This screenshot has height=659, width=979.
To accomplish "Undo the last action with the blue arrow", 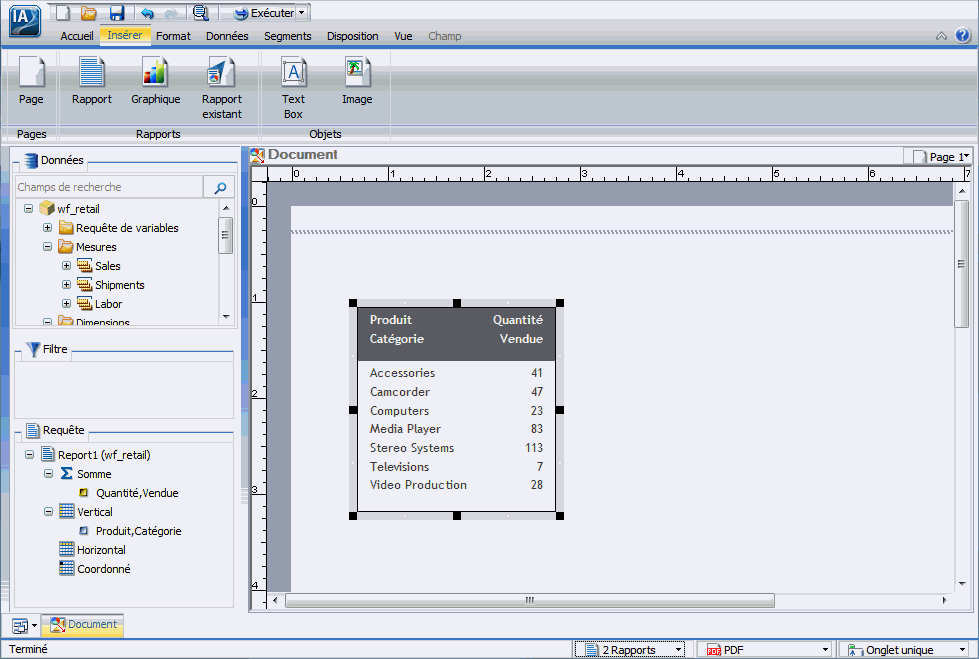I will [147, 13].
